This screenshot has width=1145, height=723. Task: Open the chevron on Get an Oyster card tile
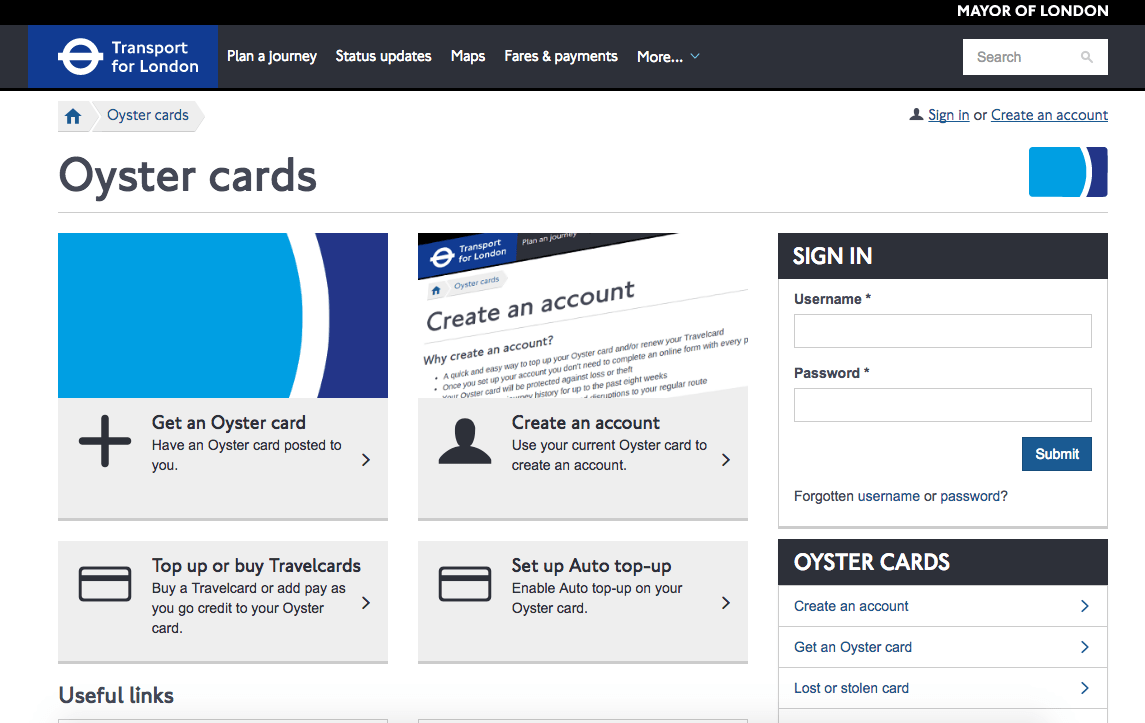366,459
